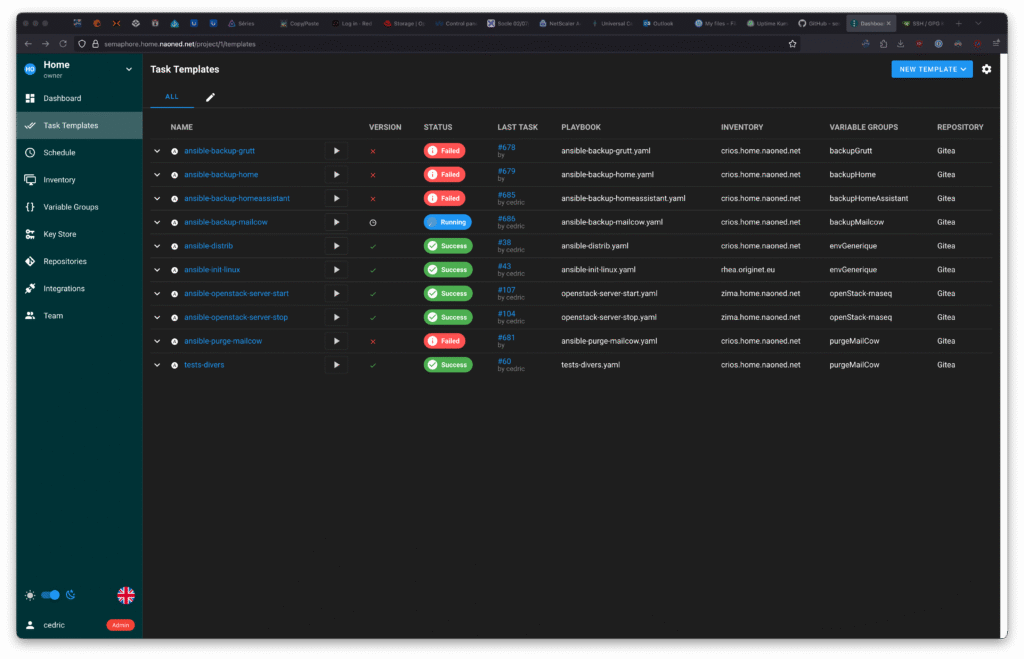Screen dimensions: 1024x659
Task: Click the UK flag language icon
Action: coord(126,595)
